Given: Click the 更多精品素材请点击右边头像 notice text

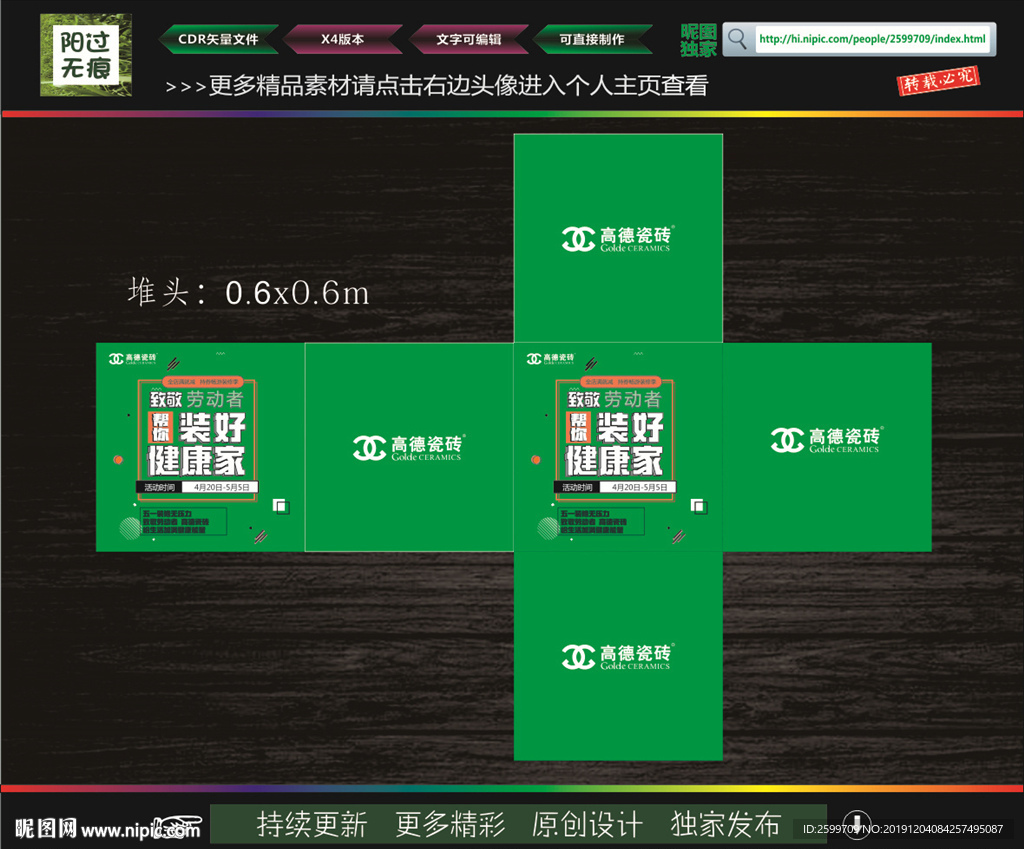Looking at the screenshot, I should coord(436,86).
